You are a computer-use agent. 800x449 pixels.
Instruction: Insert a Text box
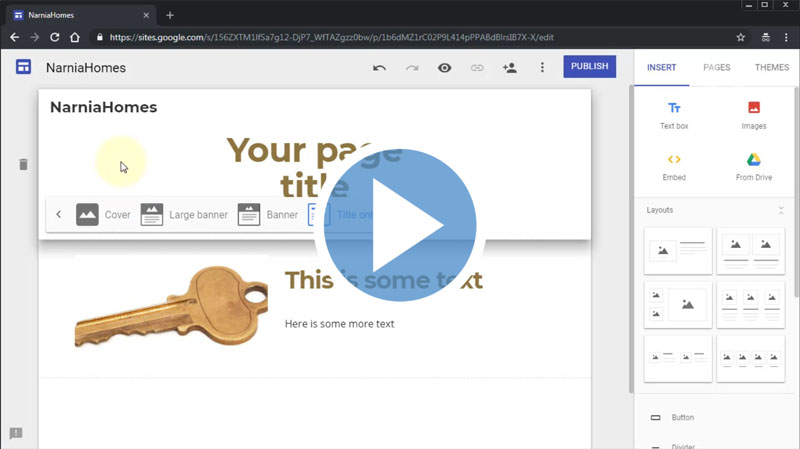point(674,114)
